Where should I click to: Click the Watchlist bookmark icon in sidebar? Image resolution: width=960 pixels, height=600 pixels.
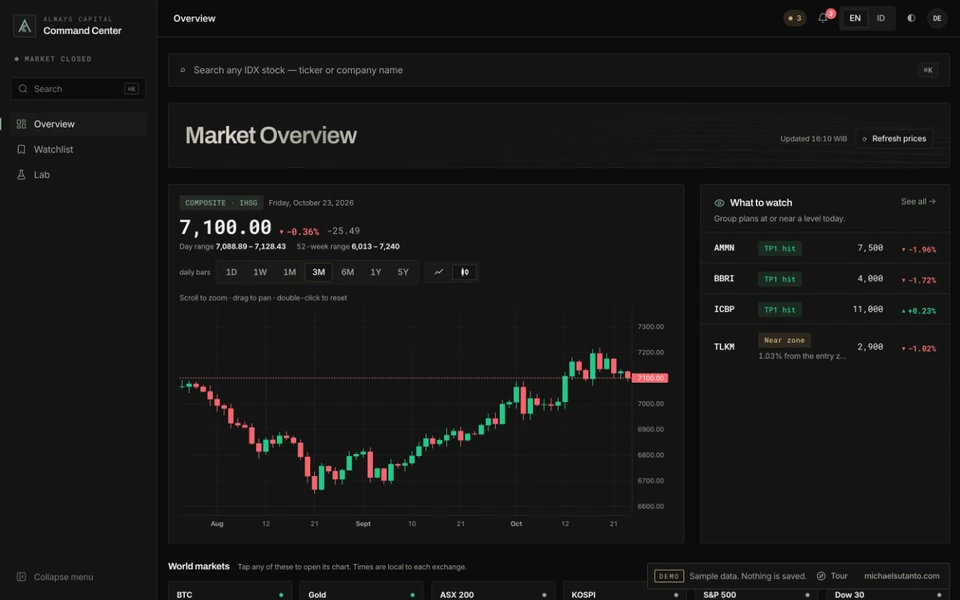[21, 149]
